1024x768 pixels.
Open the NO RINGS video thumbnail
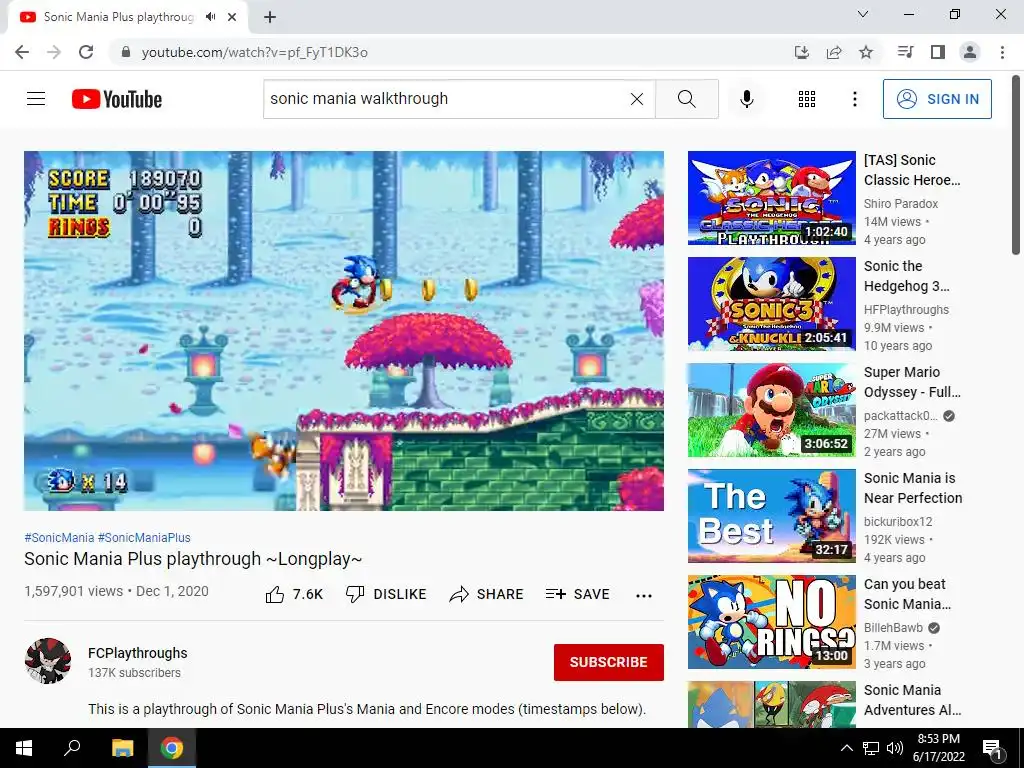point(771,622)
